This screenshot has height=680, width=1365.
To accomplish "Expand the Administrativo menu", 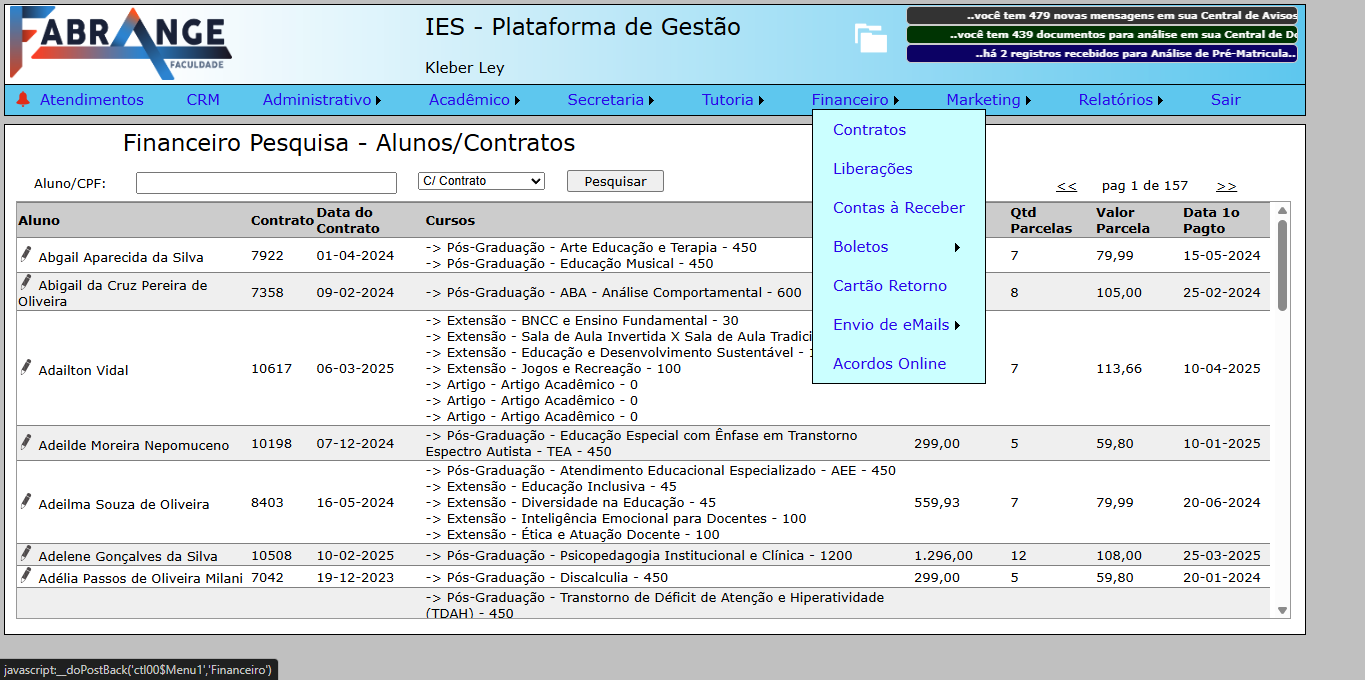I will click(x=322, y=100).
